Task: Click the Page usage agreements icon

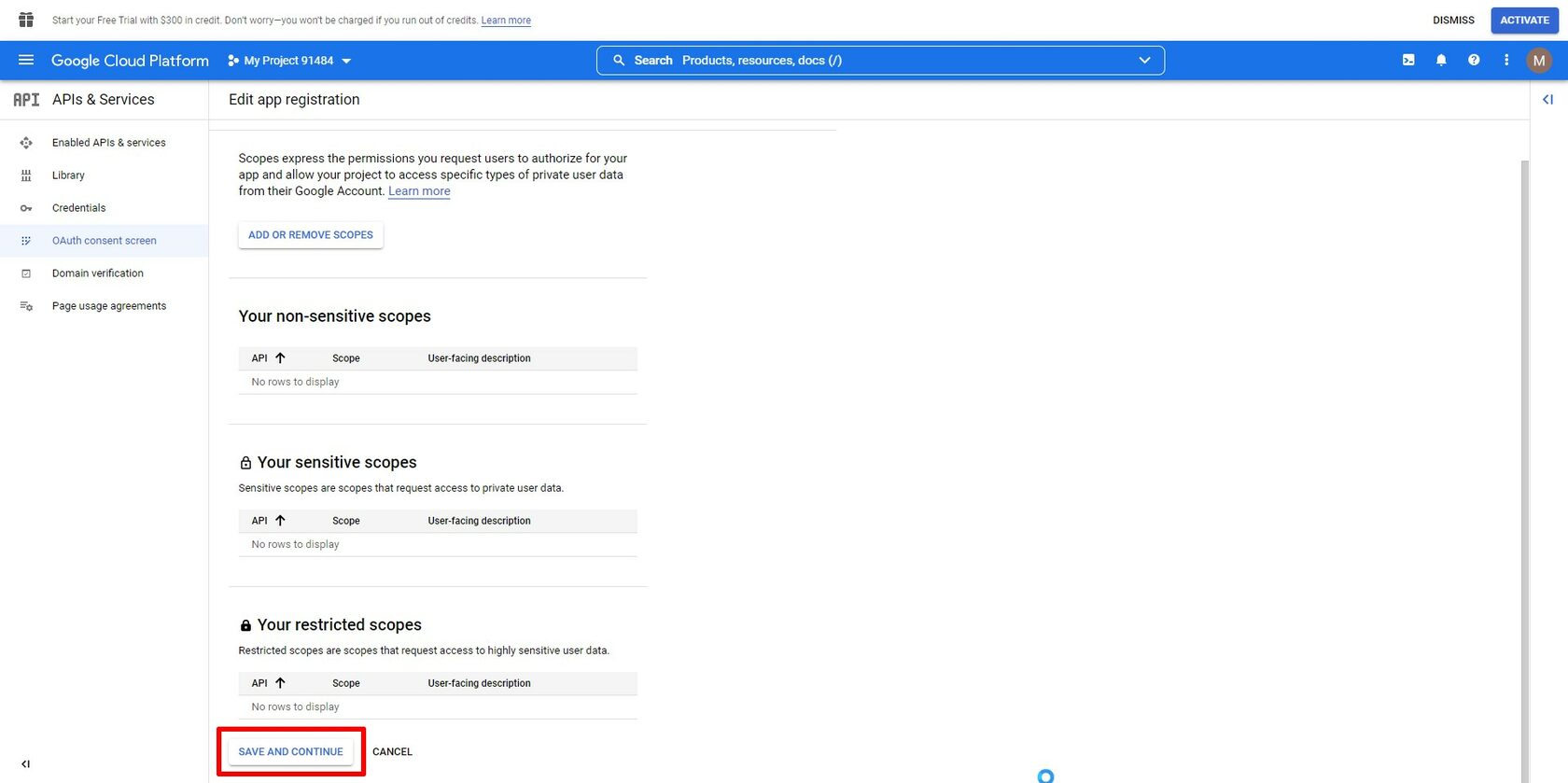Action: tap(26, 306)
